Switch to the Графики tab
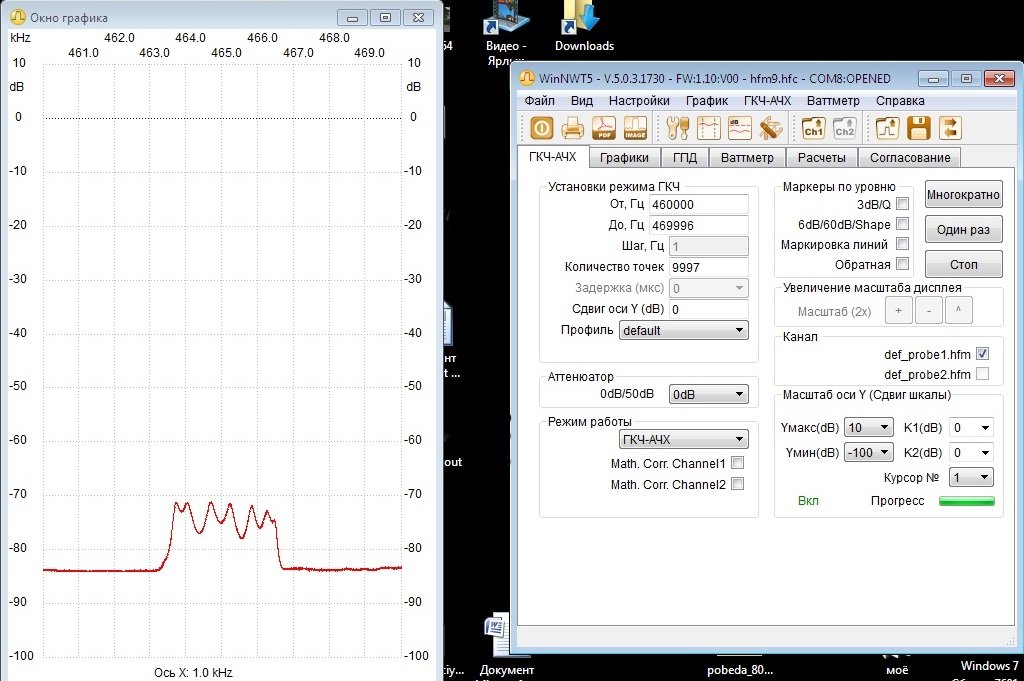This screenshot has height=681, width=1024. (624, 157)
